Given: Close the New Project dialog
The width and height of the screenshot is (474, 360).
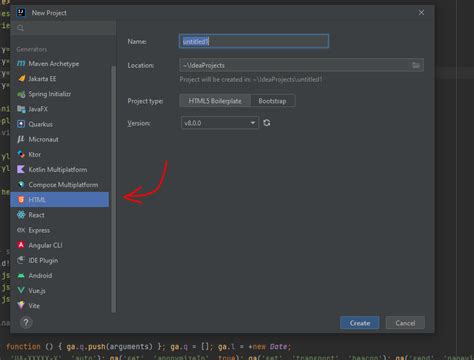Looking at the screenshot, I should click(x=421, y=13).
